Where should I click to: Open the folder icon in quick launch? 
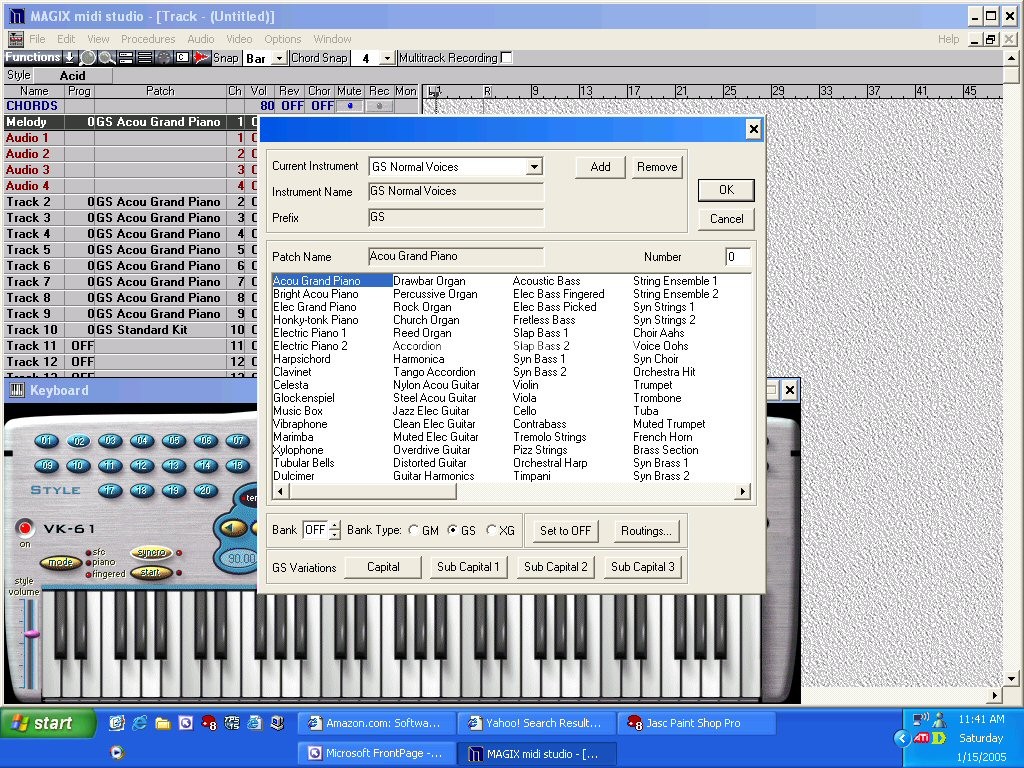pyautogui.click(x=163, y=723)
